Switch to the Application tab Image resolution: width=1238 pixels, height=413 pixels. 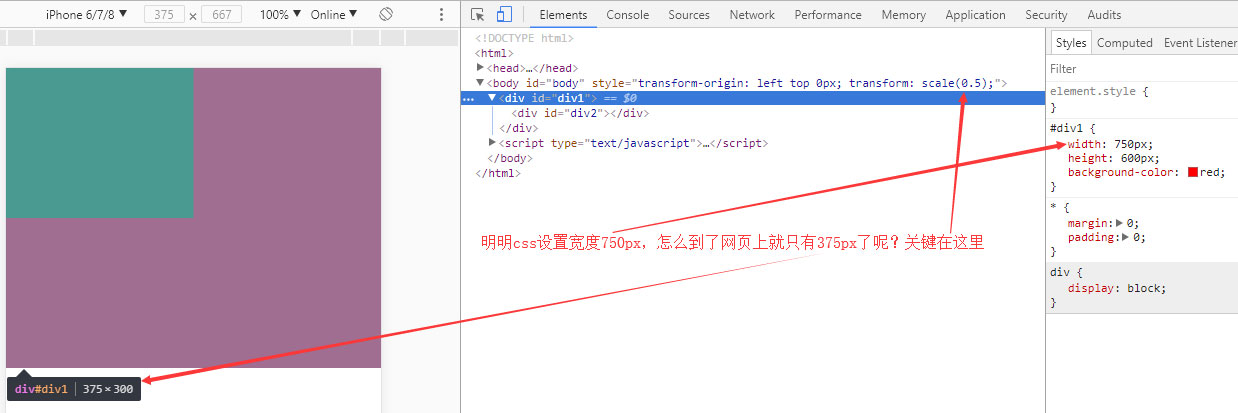975,15
